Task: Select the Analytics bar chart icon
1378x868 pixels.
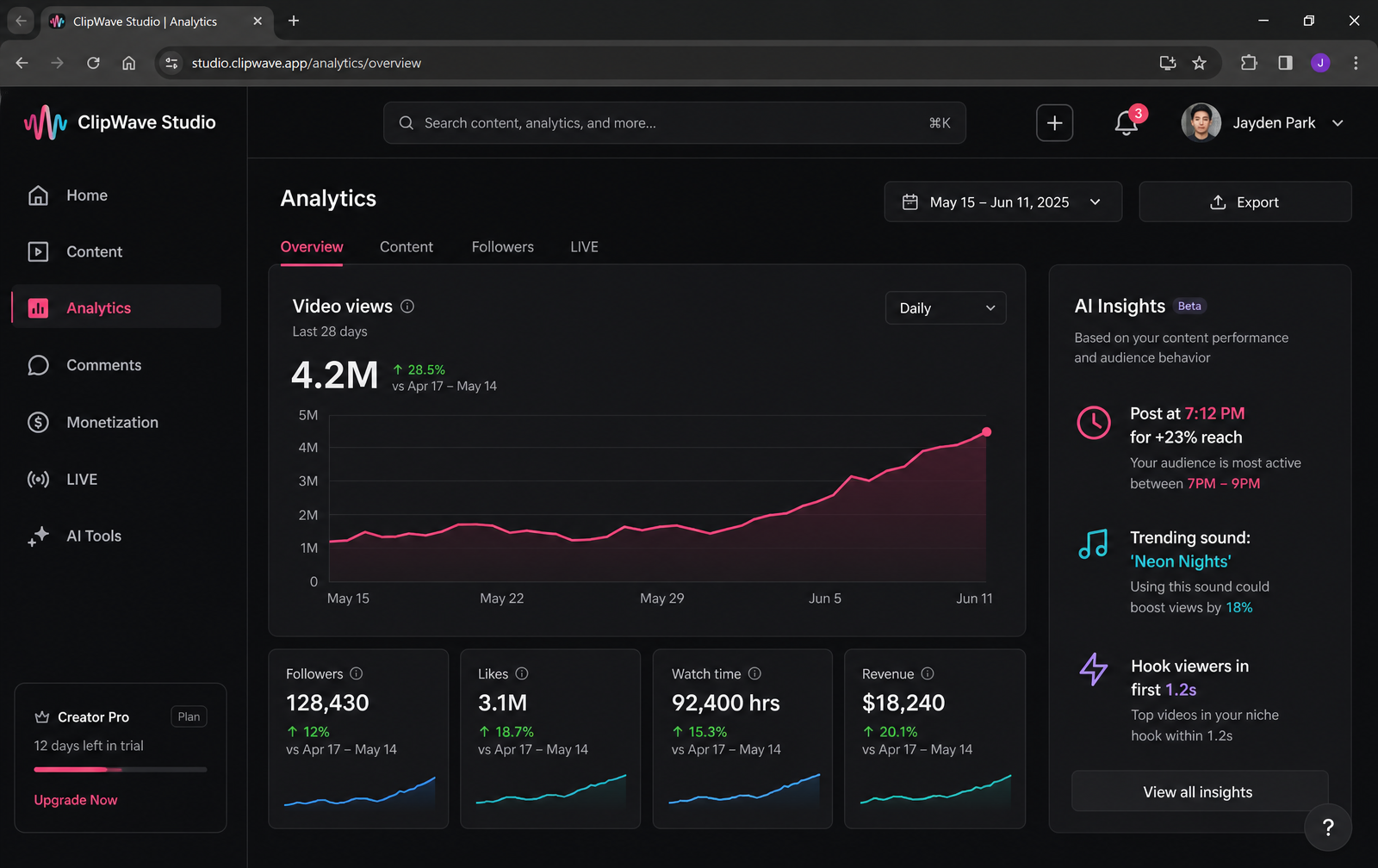Action: point(38,308)
